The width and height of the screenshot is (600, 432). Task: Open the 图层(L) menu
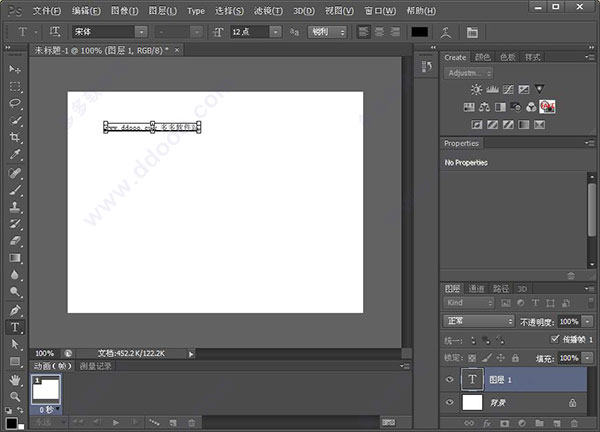pyautogui.click(x=163, y=11)
